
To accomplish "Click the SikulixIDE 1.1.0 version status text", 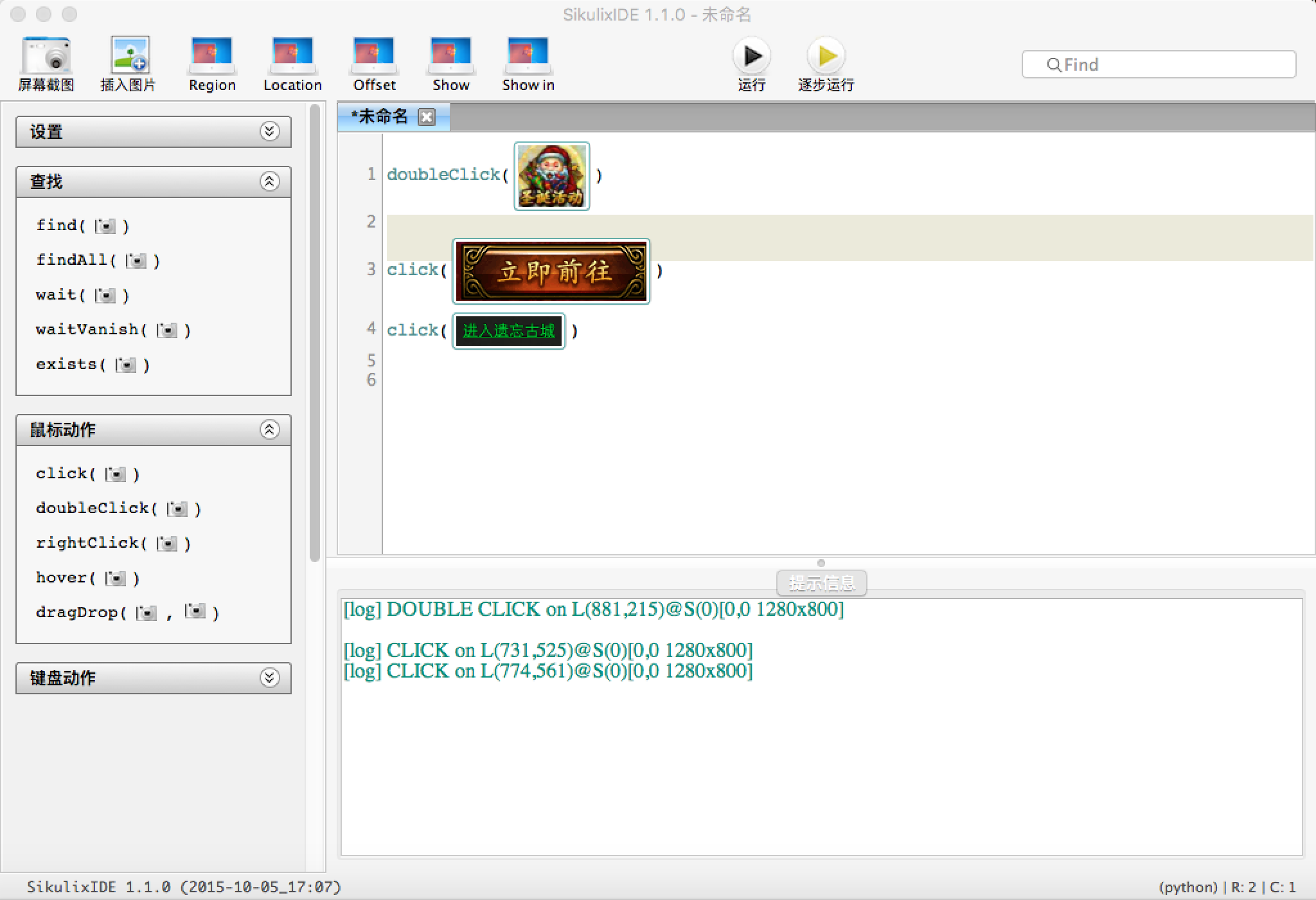I will [184, 887].
